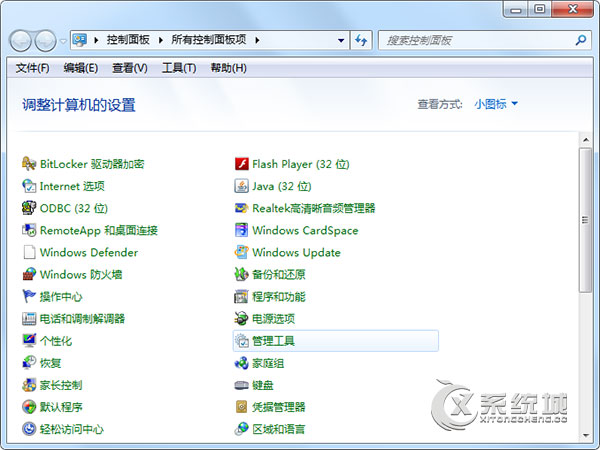Click the 凭据管理器 vault icon

coord(241,407)
